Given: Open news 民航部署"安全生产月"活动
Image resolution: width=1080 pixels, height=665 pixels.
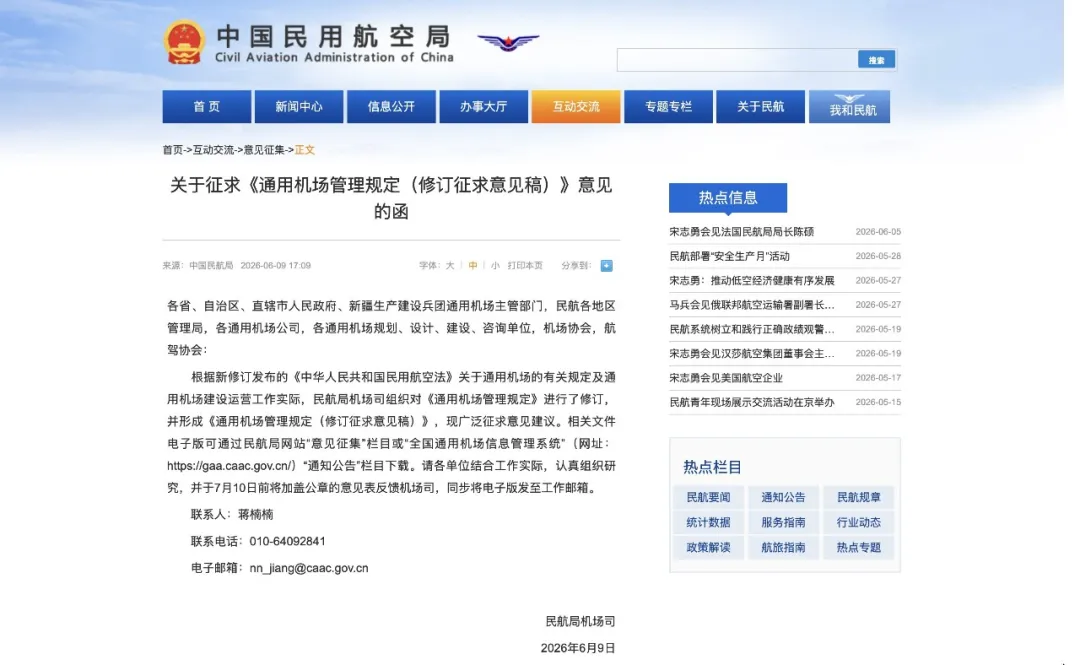Looking at the screenshot, I should pyautogui.click(x=729, y=256).
